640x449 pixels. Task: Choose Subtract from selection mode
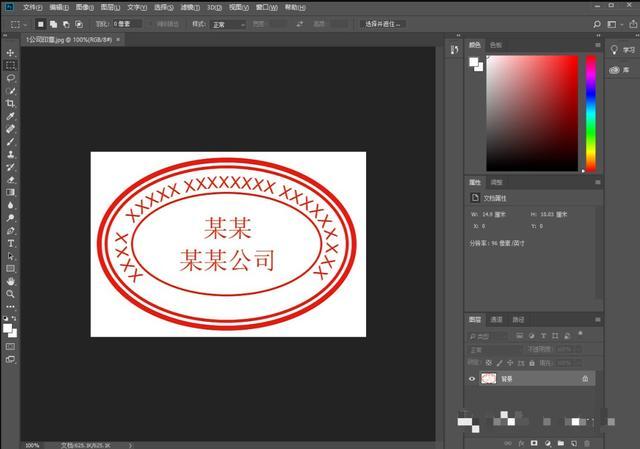(x=66, y=24)
